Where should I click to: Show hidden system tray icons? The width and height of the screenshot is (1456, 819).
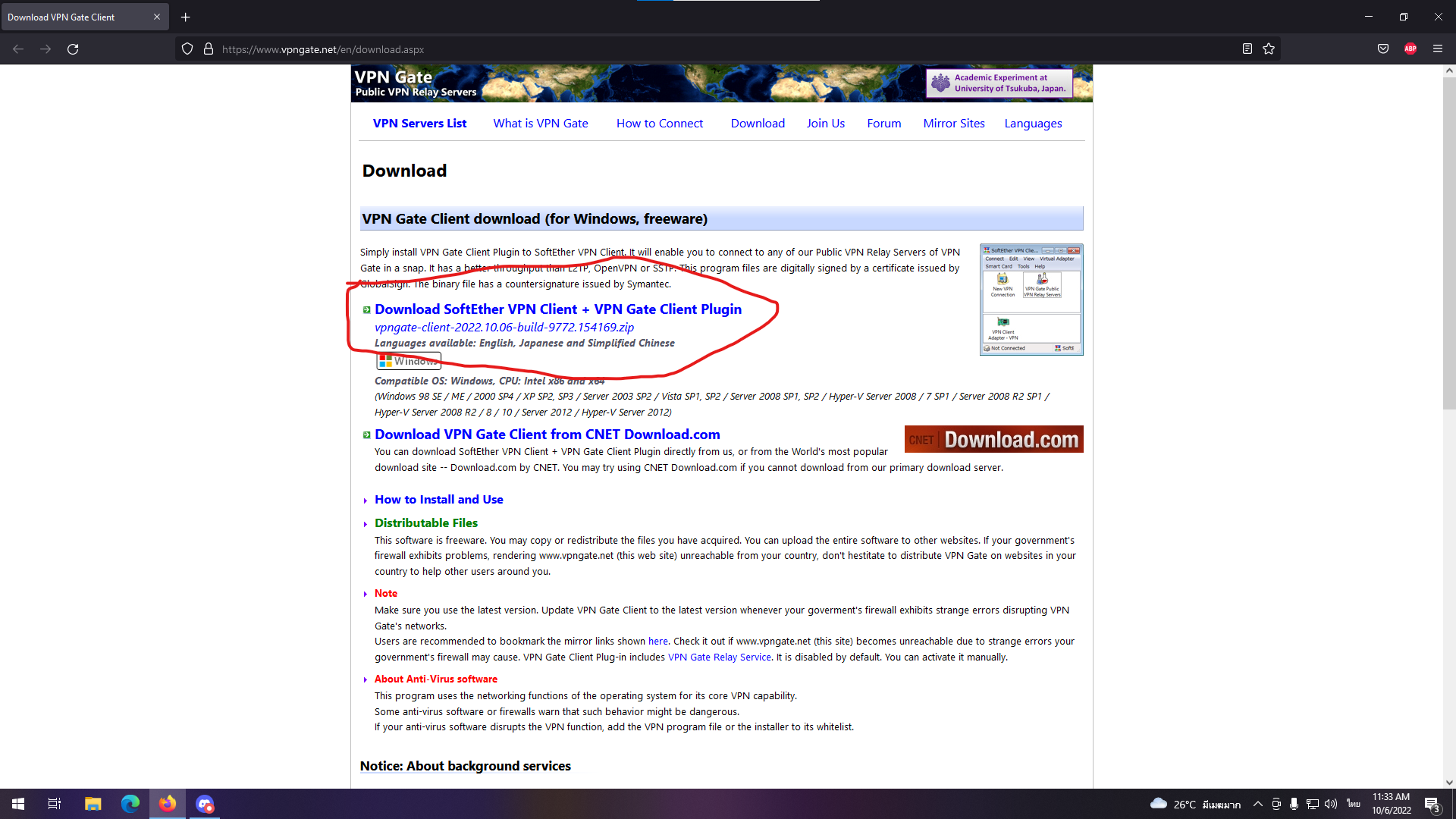1258,804
